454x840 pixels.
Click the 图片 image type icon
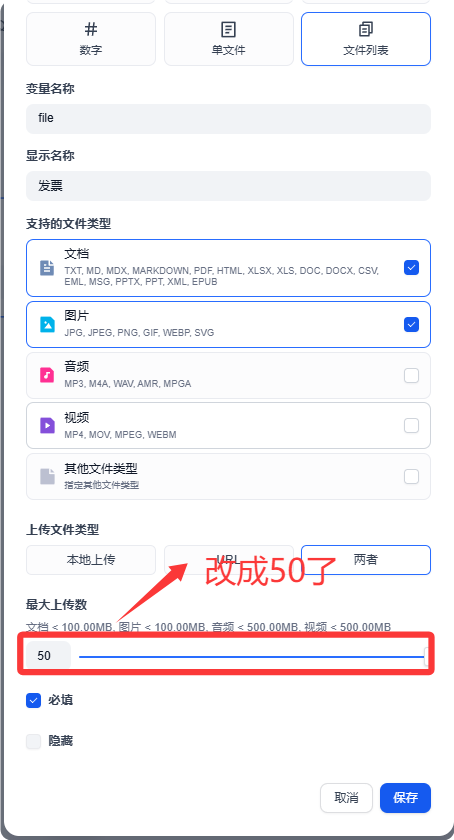[47, 324]
